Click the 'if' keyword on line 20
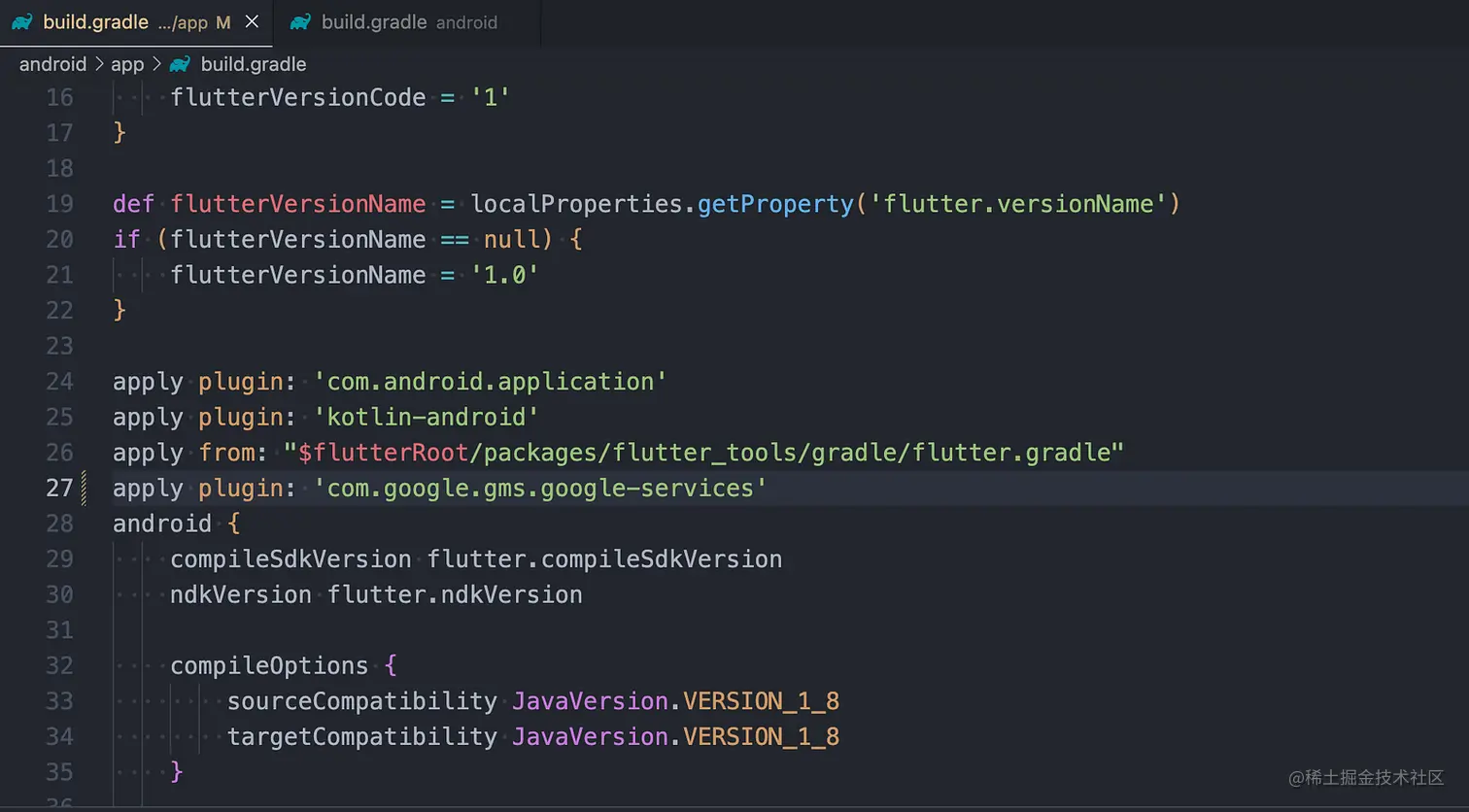 [126, 239]
